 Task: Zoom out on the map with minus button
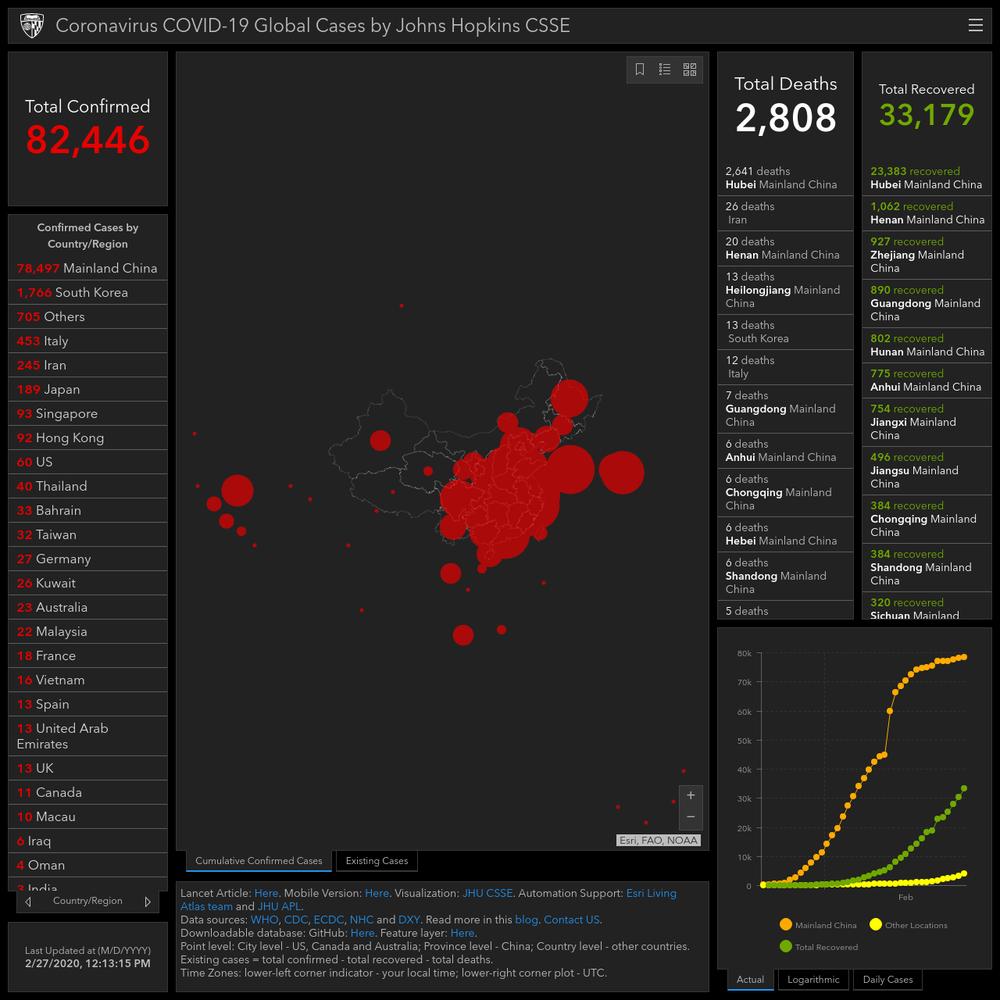691,817
